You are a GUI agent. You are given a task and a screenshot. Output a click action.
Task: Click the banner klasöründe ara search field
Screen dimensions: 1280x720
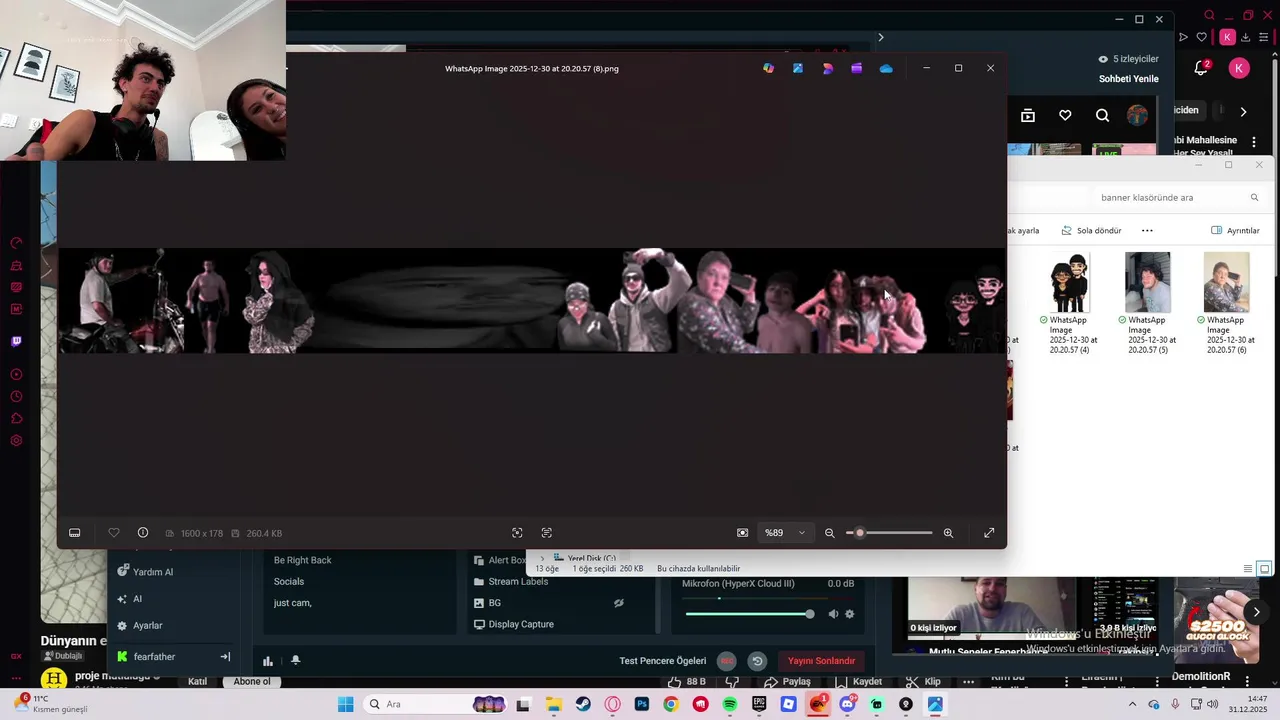click(1180, 197)
